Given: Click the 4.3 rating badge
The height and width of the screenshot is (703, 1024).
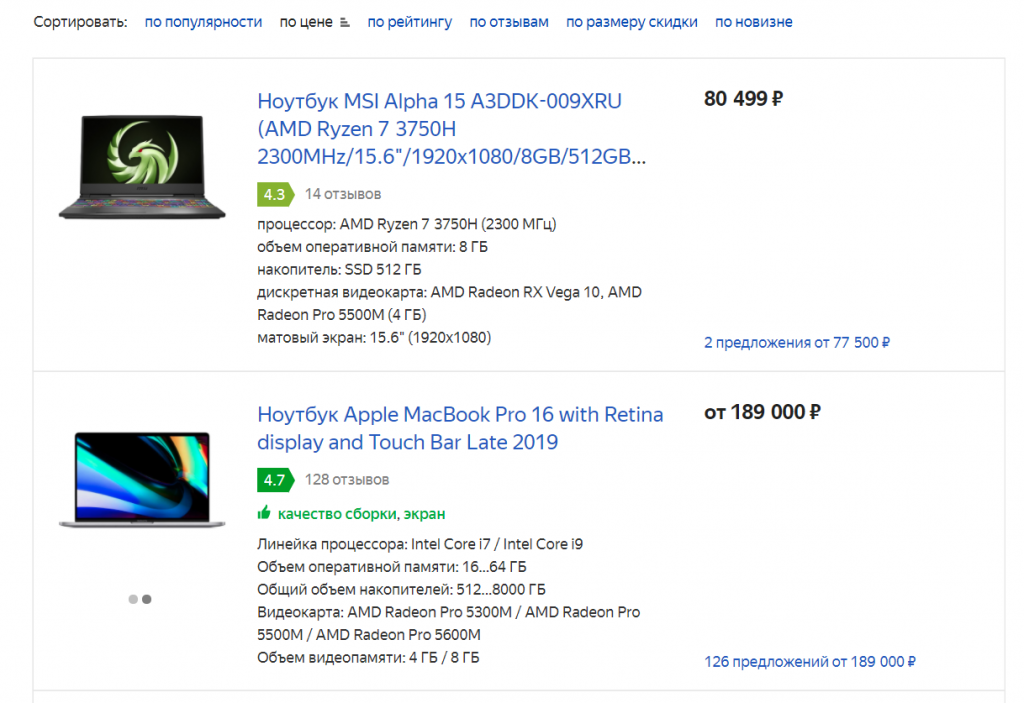Looking at the screenshot, I should (x=274, y=194).
